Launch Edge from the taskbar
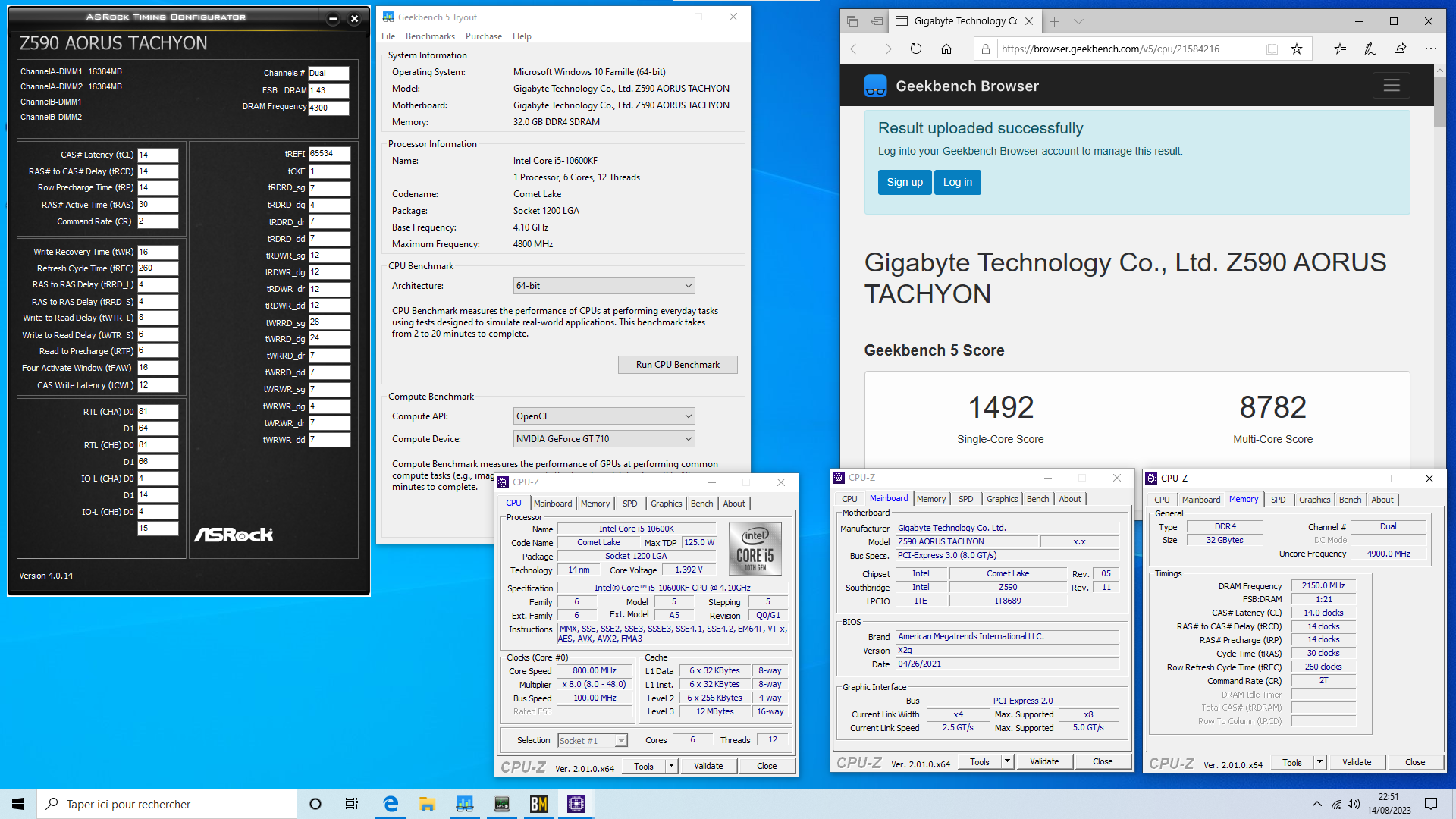 click(391, 804)
